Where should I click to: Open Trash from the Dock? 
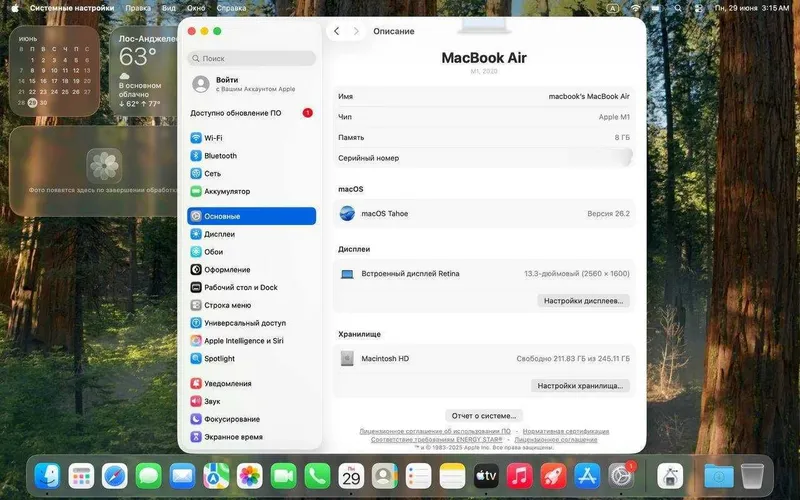tap(752, 476)
